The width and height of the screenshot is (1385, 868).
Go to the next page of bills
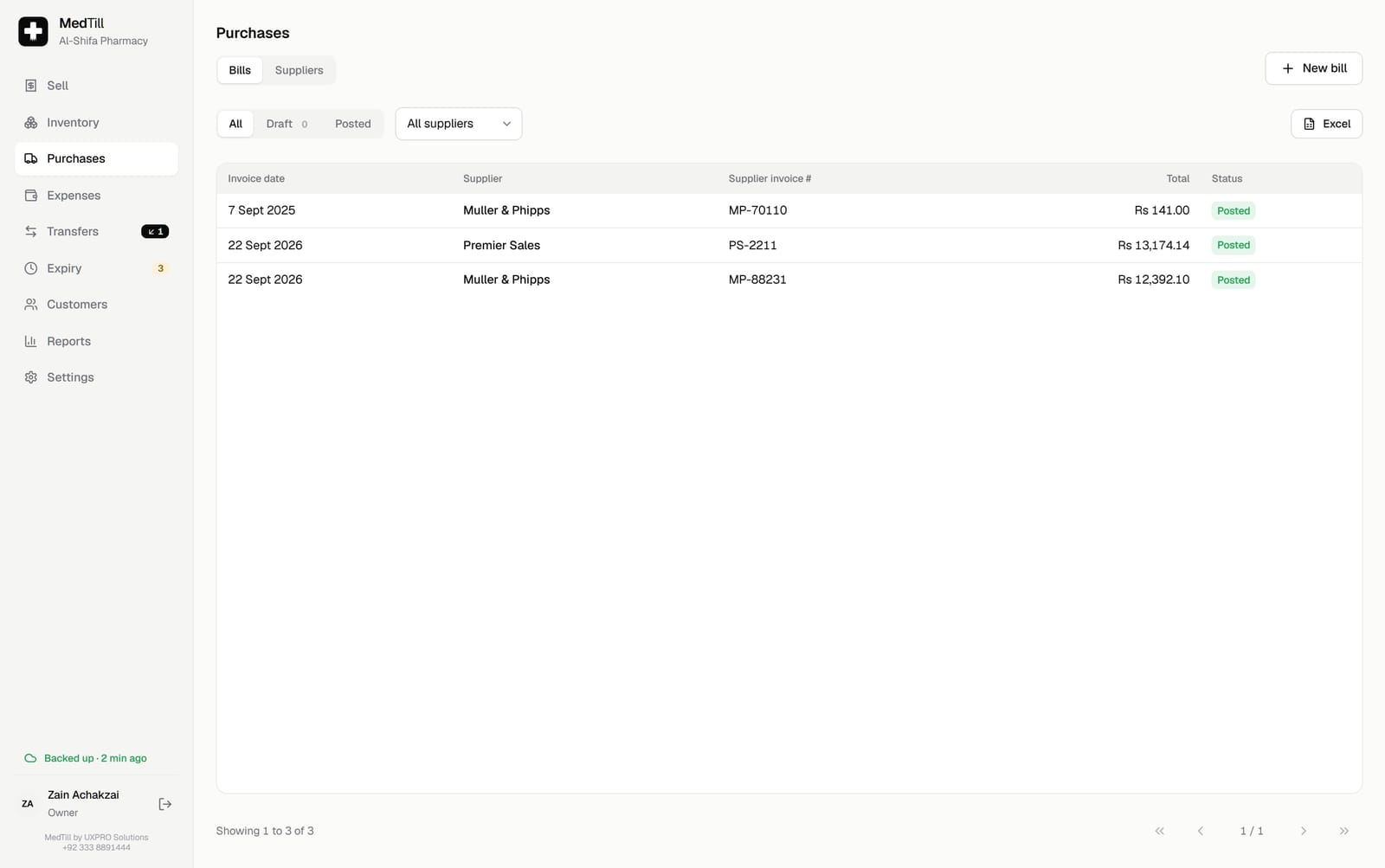(1304, 831)
